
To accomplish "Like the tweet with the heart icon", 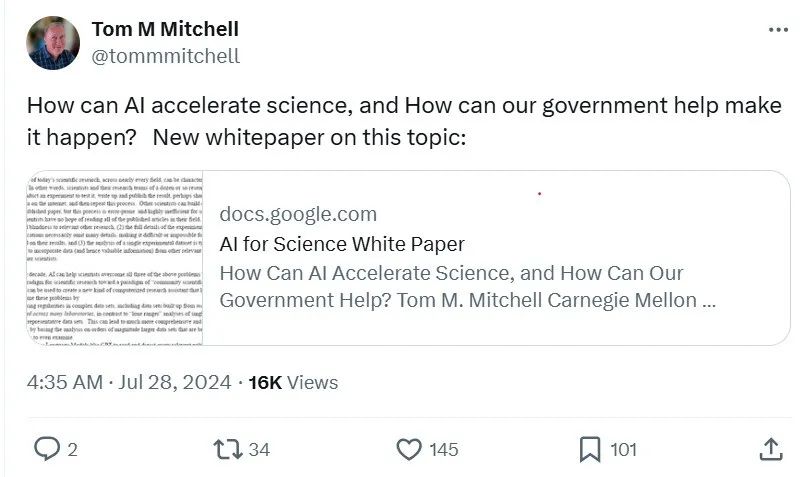I will (409, 449).
